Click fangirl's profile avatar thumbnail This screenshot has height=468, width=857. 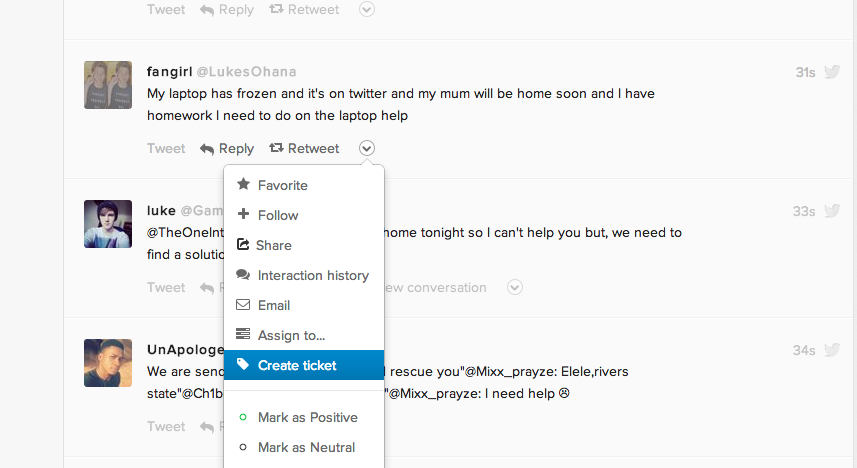108,85
